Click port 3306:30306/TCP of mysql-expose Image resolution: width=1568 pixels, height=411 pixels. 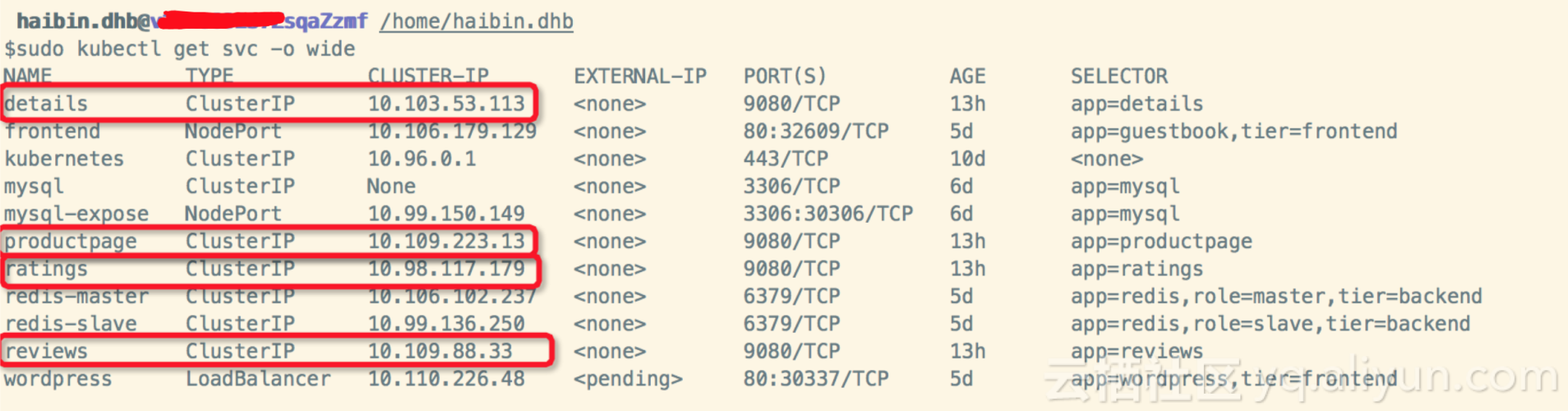pos(828,214)
